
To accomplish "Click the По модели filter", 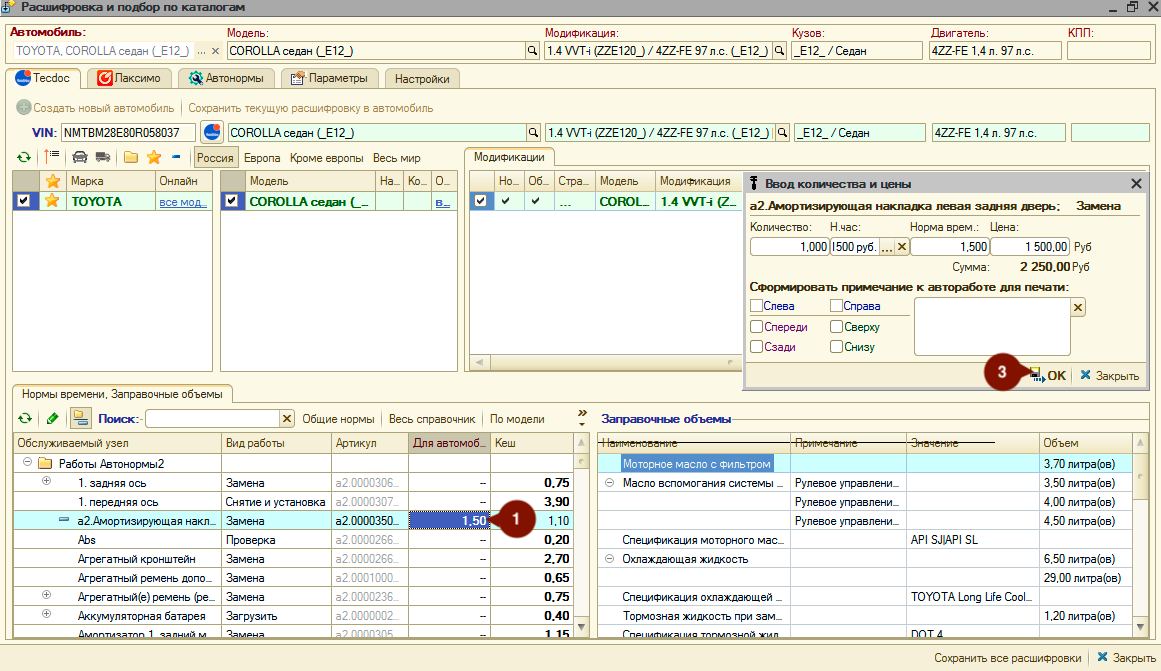I will pos(517,418).
